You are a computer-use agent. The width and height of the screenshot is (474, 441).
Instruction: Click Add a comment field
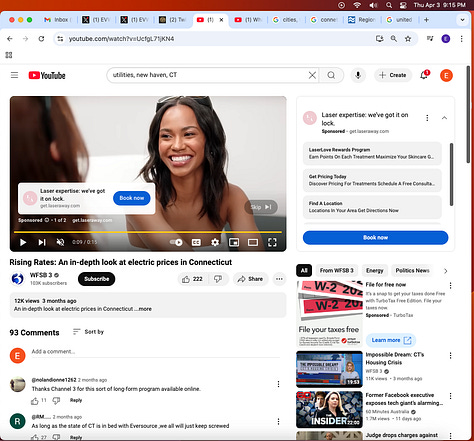tap(155, 352)
